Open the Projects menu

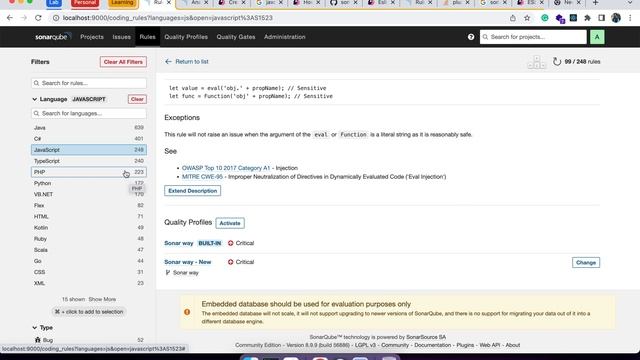point(92,37)
